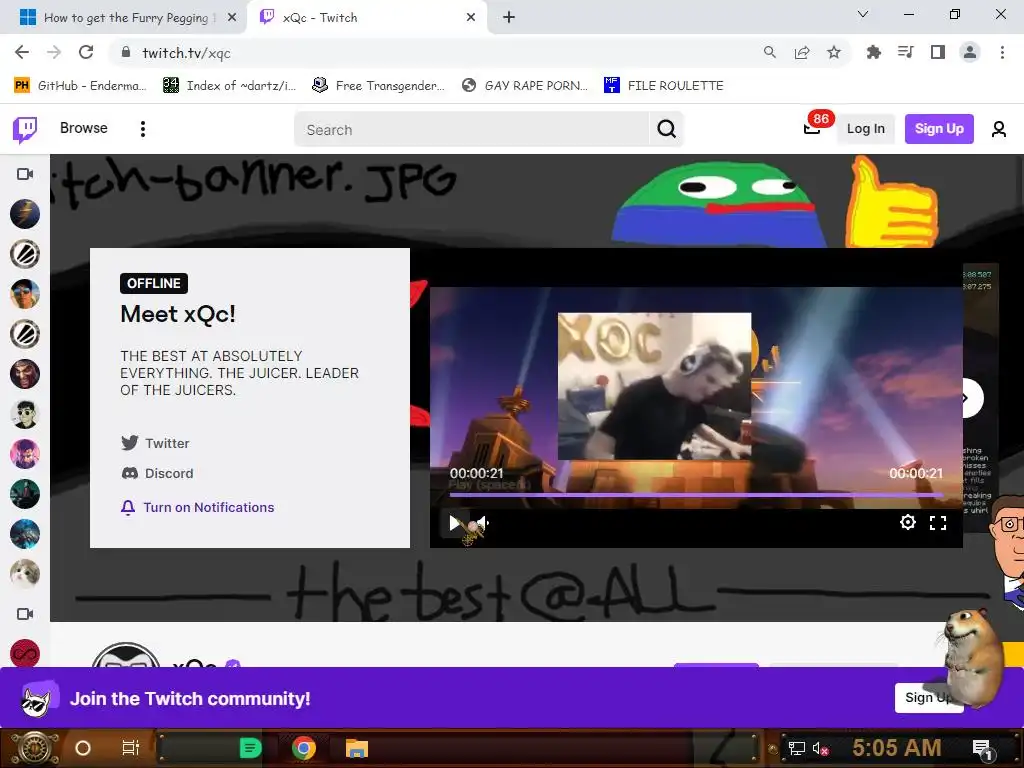Open Chrome tab search chevron
The width and height of the screenshot is (1024, 768).
coord(863,14)
